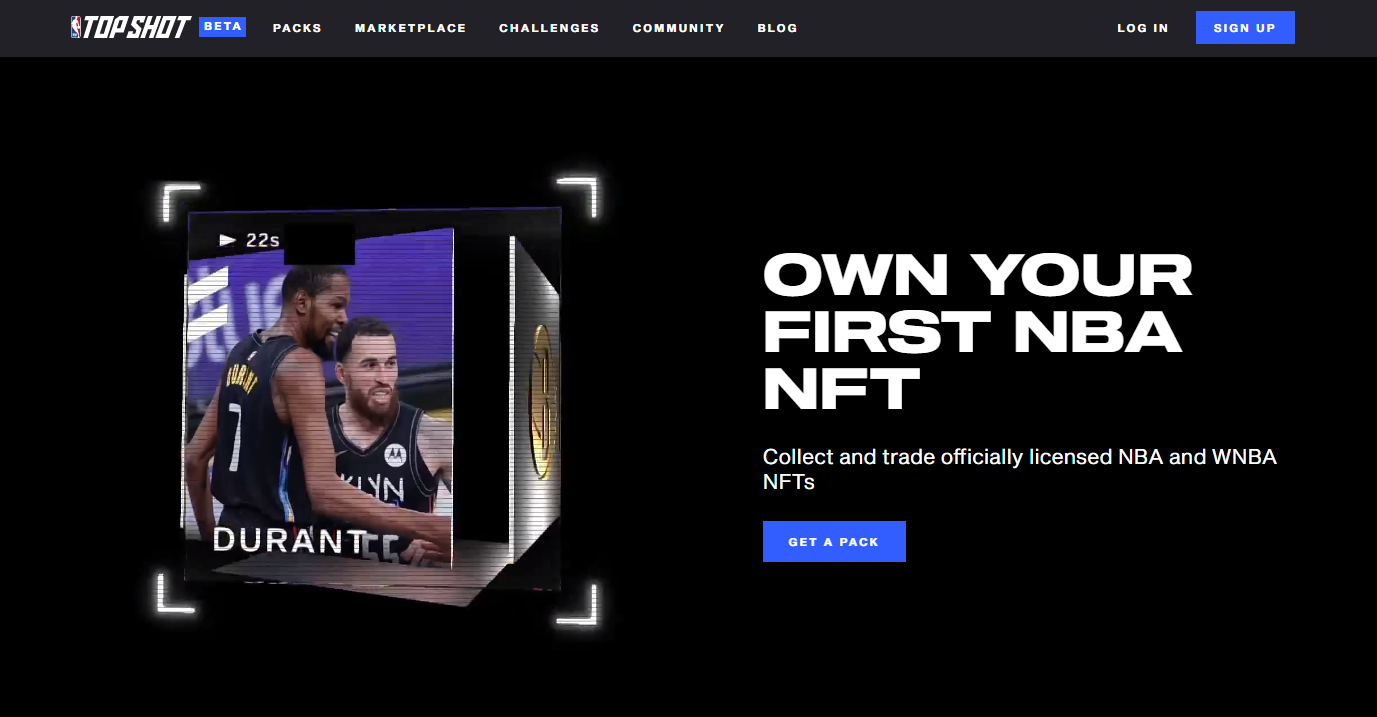Click the NBA Top Shot logo
Screen dimensions: 1377x717
(130, 27)
